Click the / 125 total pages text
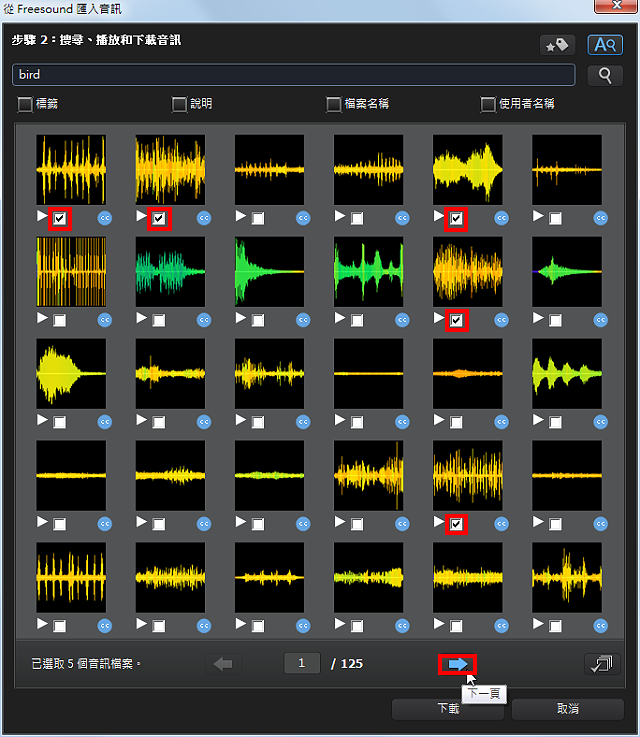This screenshot has width=640, height=737. coord(347,664)
